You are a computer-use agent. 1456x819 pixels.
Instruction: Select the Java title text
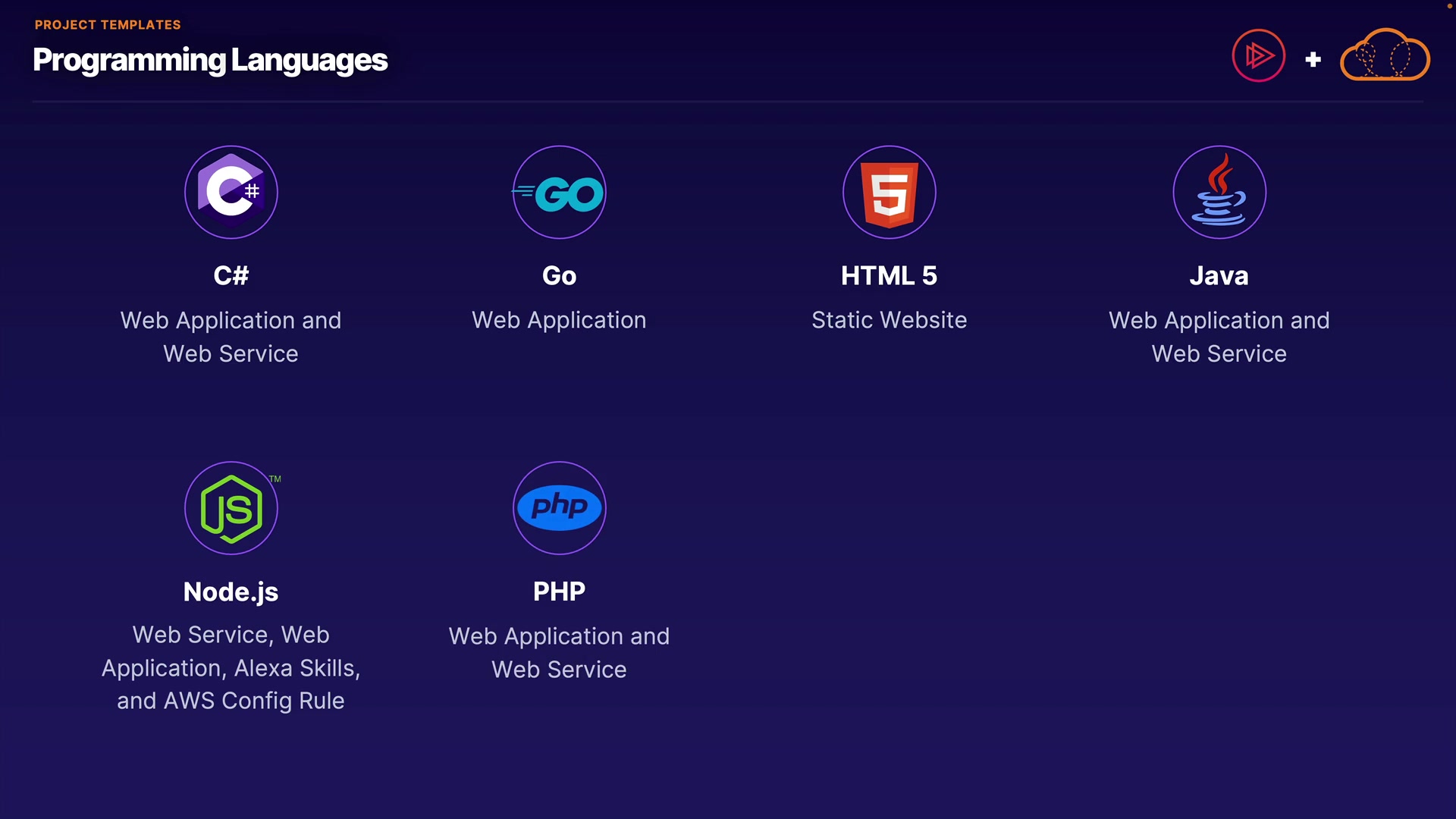pyautogui.click(x=1219, y=276)
